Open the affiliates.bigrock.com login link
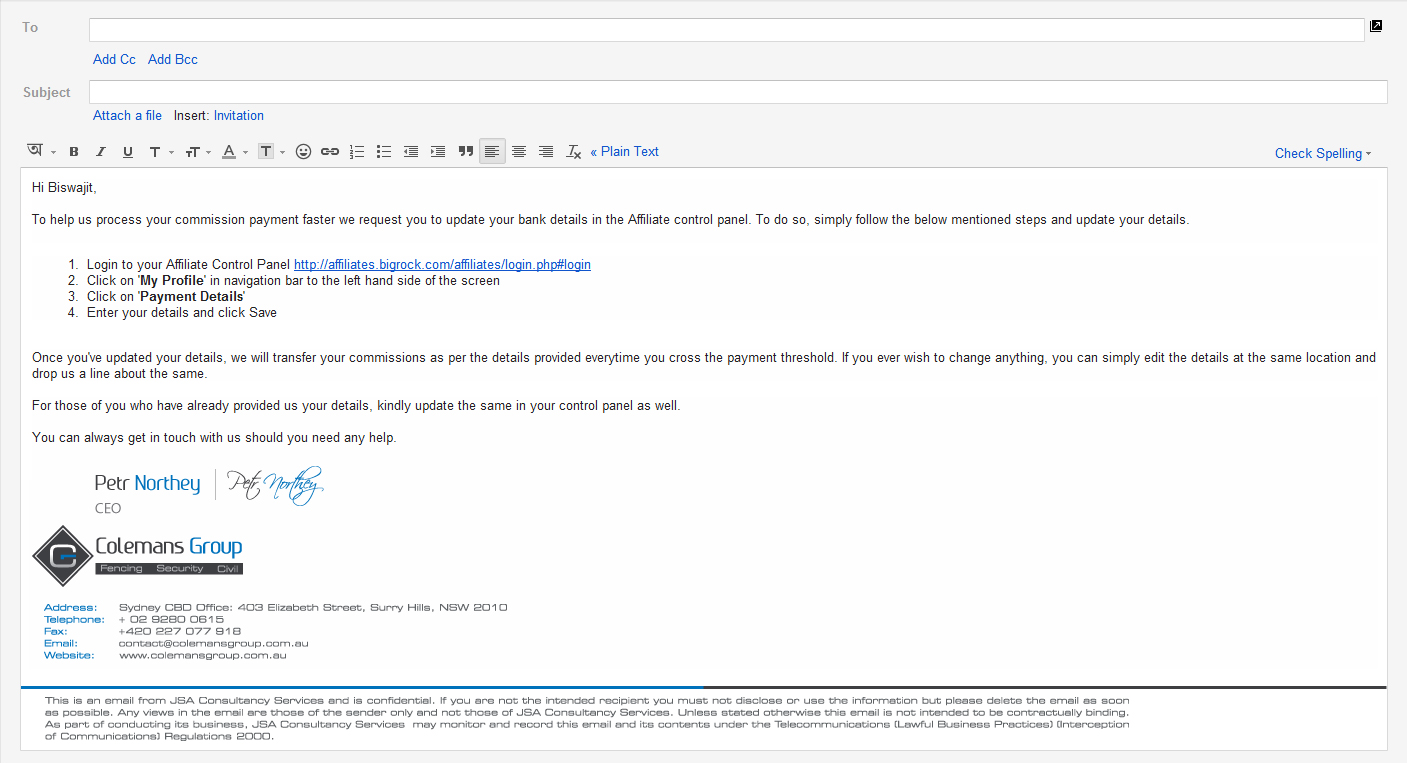This screenshot has width=1407, height=765. click(442, 265)
